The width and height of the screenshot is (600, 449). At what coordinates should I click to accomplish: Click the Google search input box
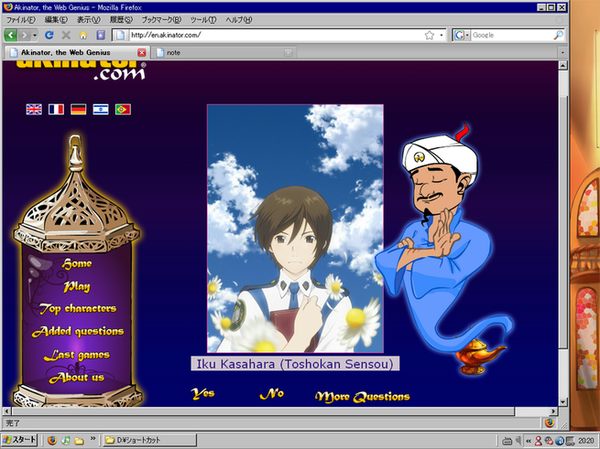512,35
